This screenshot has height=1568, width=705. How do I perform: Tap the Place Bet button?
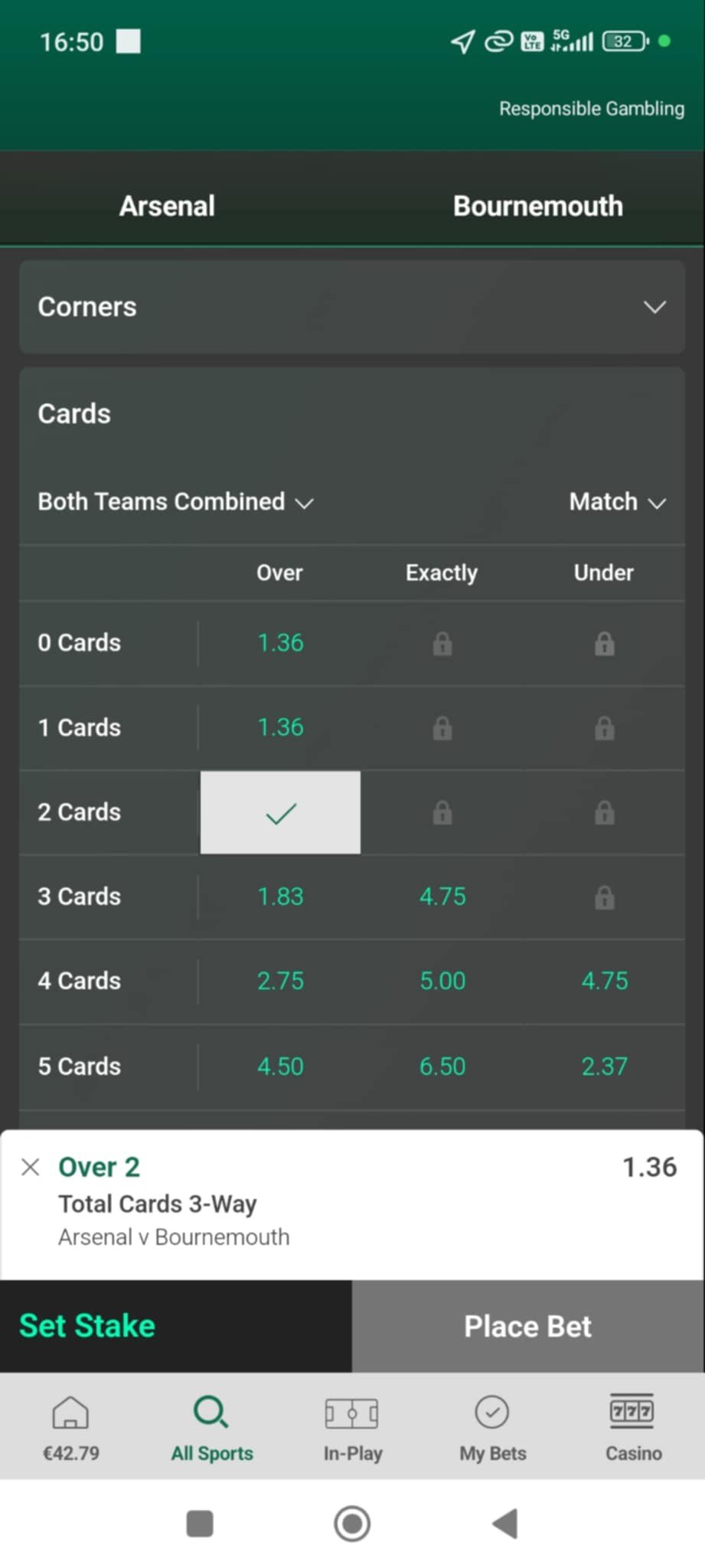[x=528, y=1326]
